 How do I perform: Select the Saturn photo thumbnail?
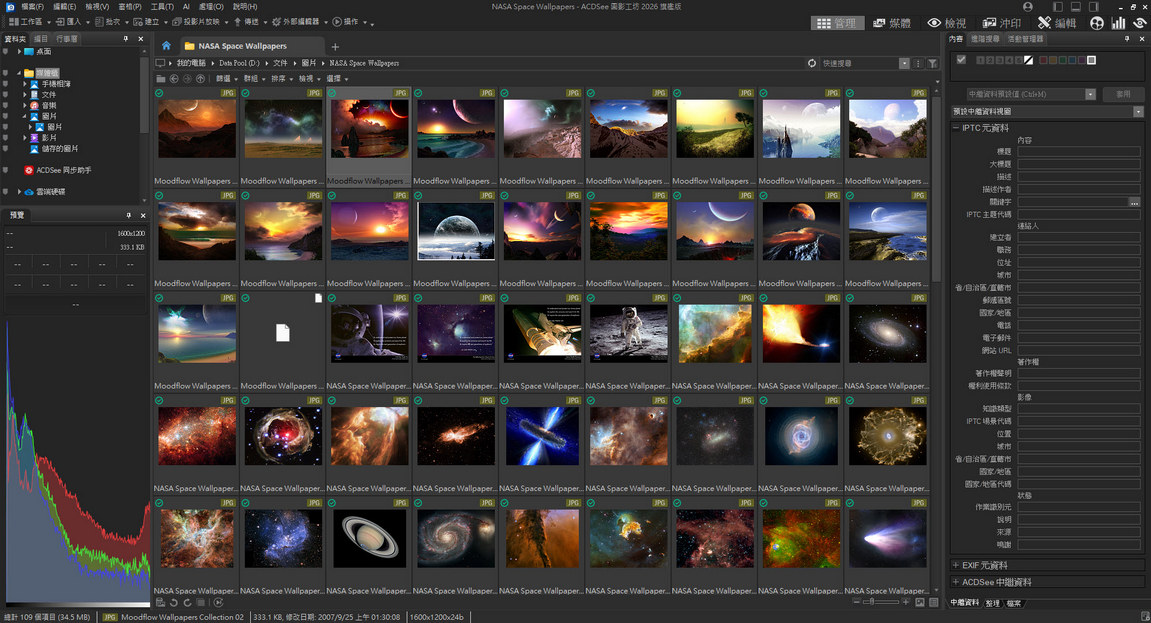(369, 537)
